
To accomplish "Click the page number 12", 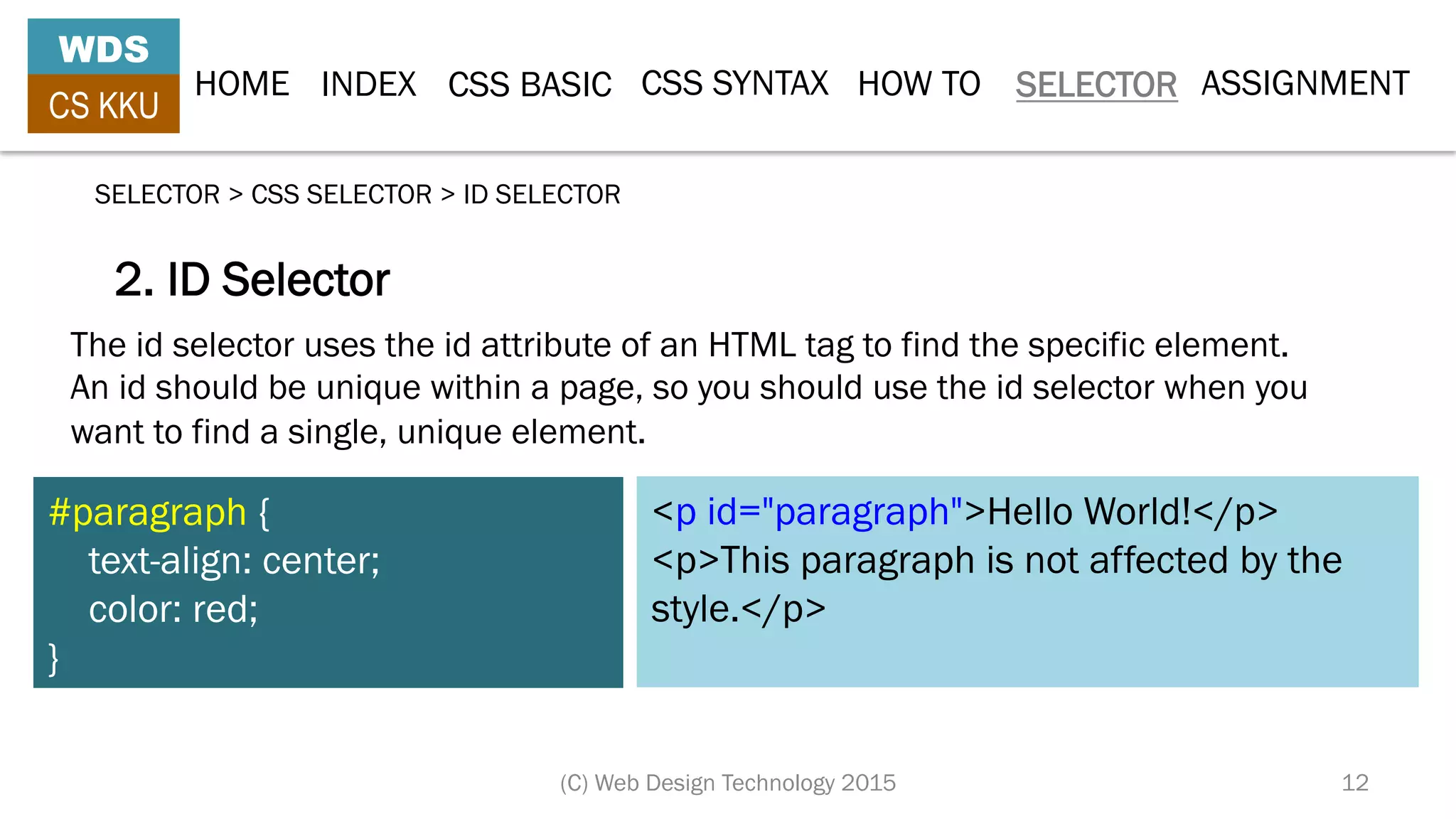I will [1355, 783].
